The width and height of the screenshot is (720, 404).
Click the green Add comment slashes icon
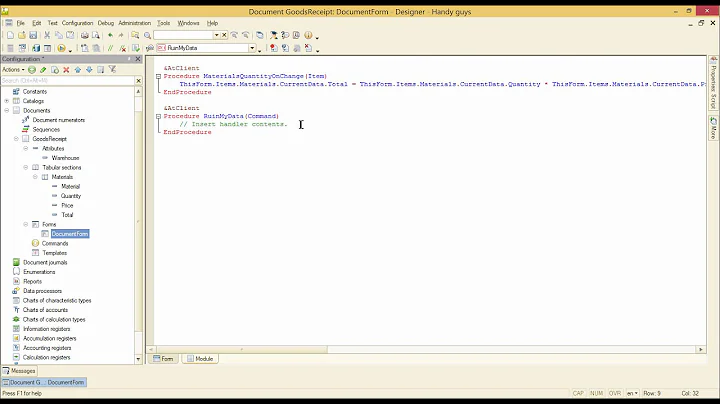click(110, 48)
